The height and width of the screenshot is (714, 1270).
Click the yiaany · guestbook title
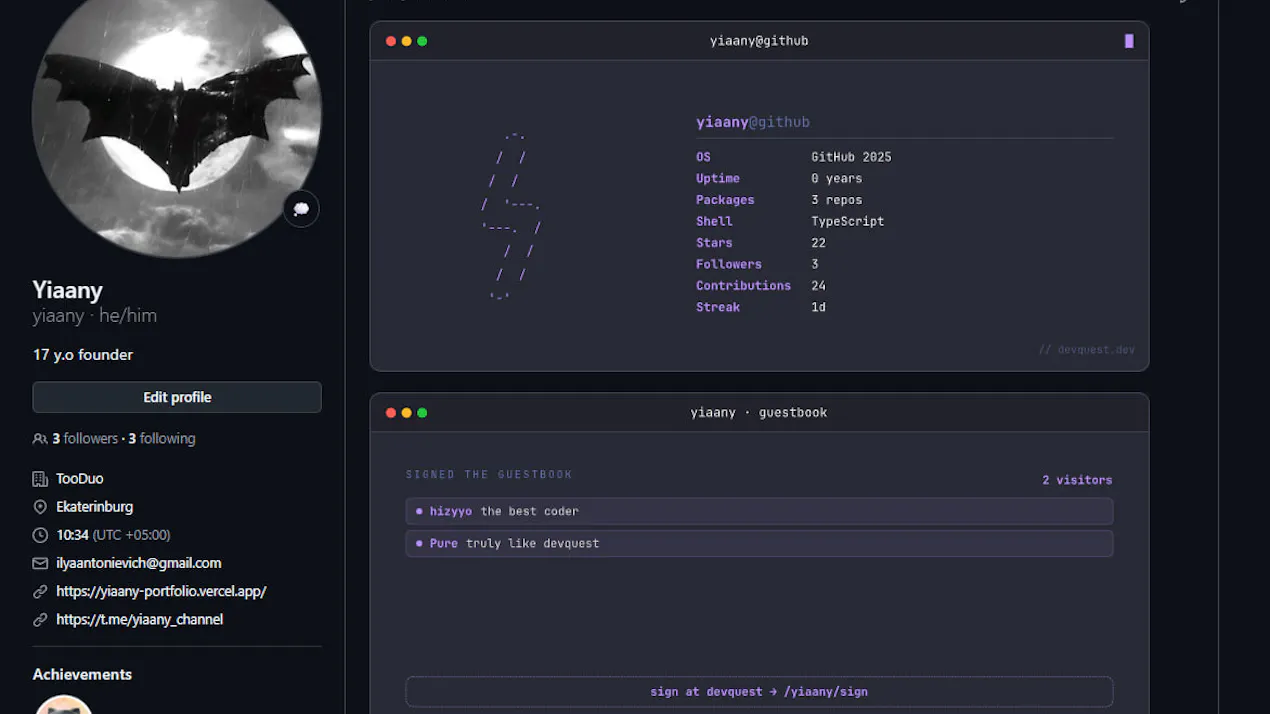[x=759, y=412]
